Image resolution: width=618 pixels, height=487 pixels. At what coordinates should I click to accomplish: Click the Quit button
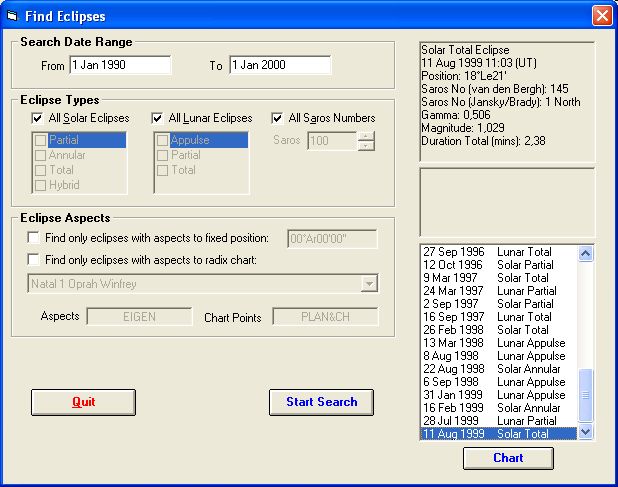coord(83,402)
